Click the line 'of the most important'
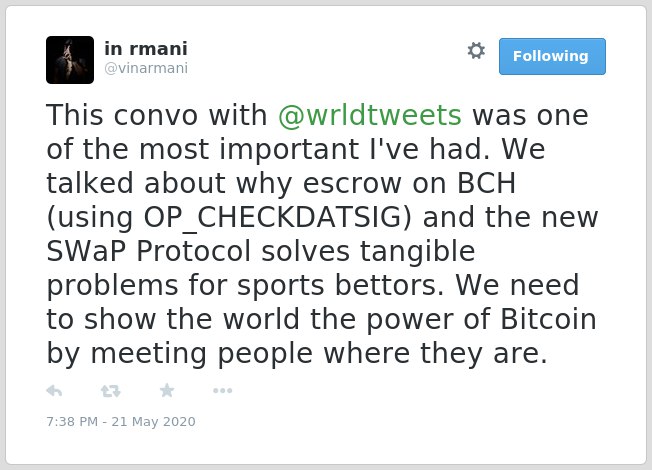Screen dimensions: 652x470 click(296, 149)
